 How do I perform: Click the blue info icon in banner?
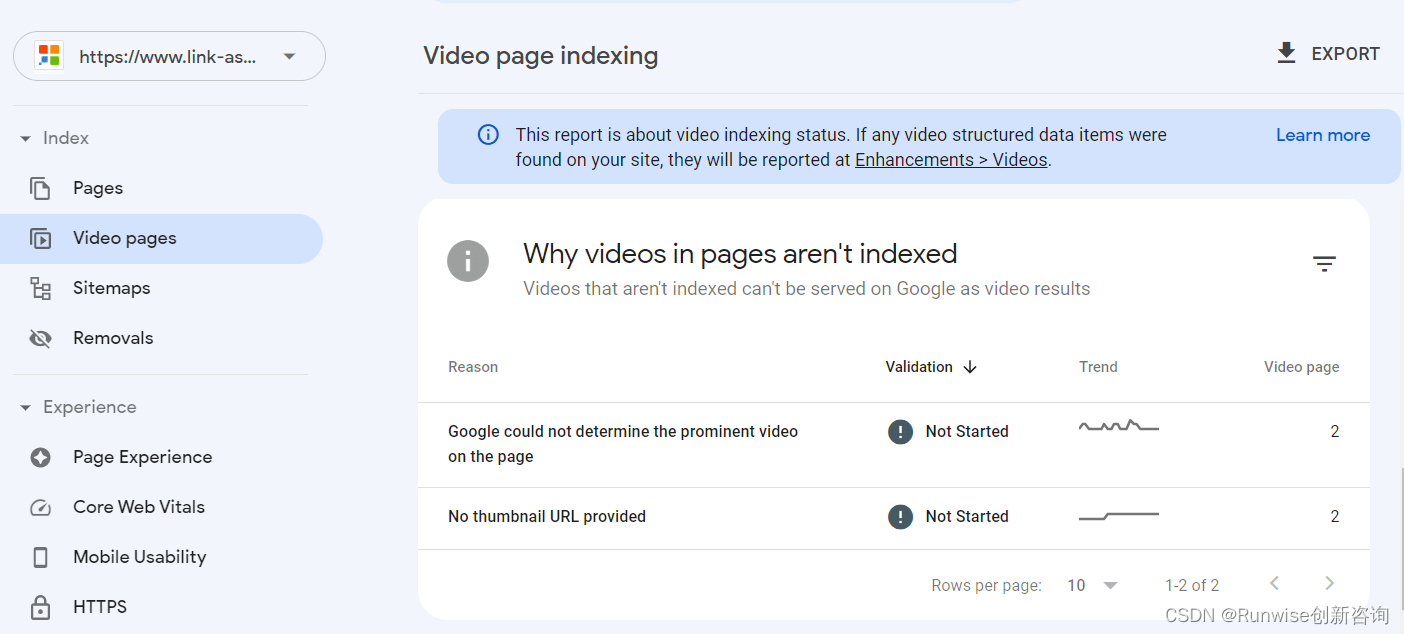[488, 134]
